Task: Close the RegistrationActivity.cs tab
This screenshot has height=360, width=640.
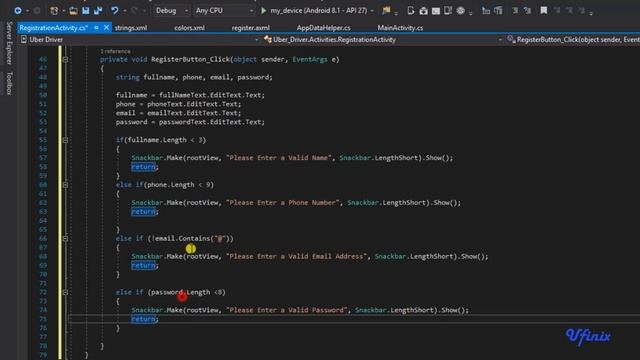Action: point(107,27)
